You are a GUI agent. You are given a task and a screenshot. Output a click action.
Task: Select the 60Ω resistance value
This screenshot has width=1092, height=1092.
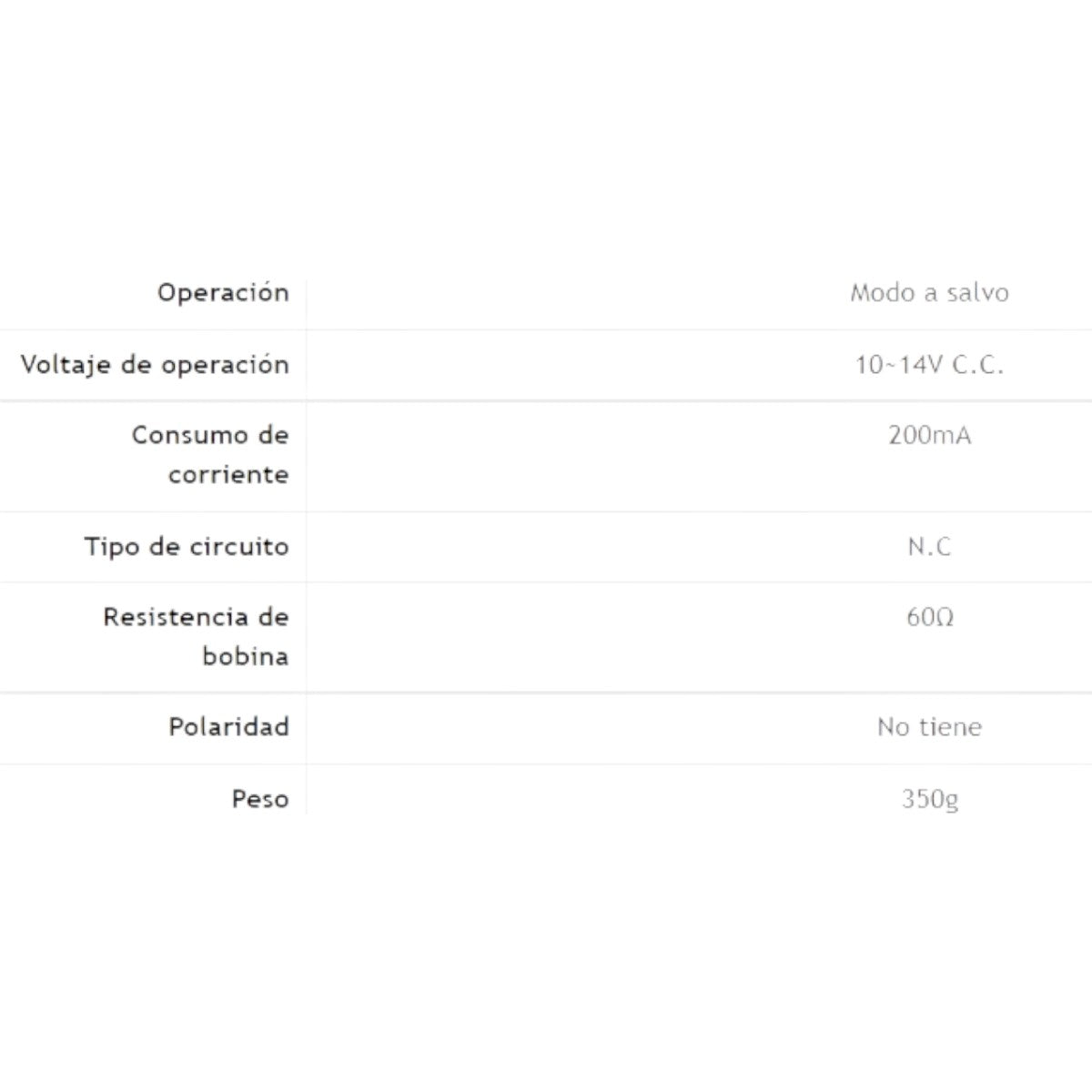[929, 617]
